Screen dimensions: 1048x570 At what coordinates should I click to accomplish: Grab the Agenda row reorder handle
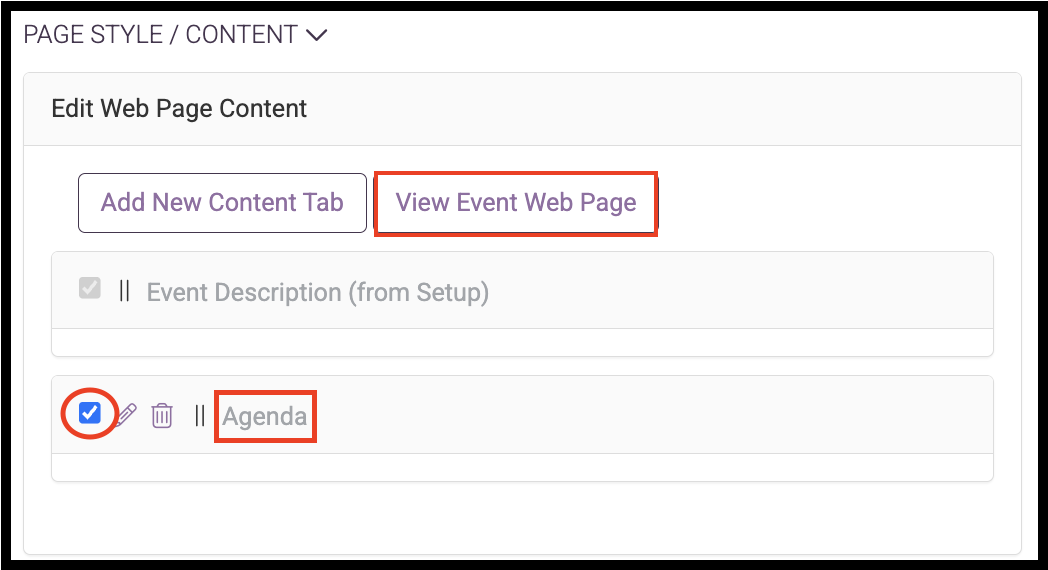point(199,416)
